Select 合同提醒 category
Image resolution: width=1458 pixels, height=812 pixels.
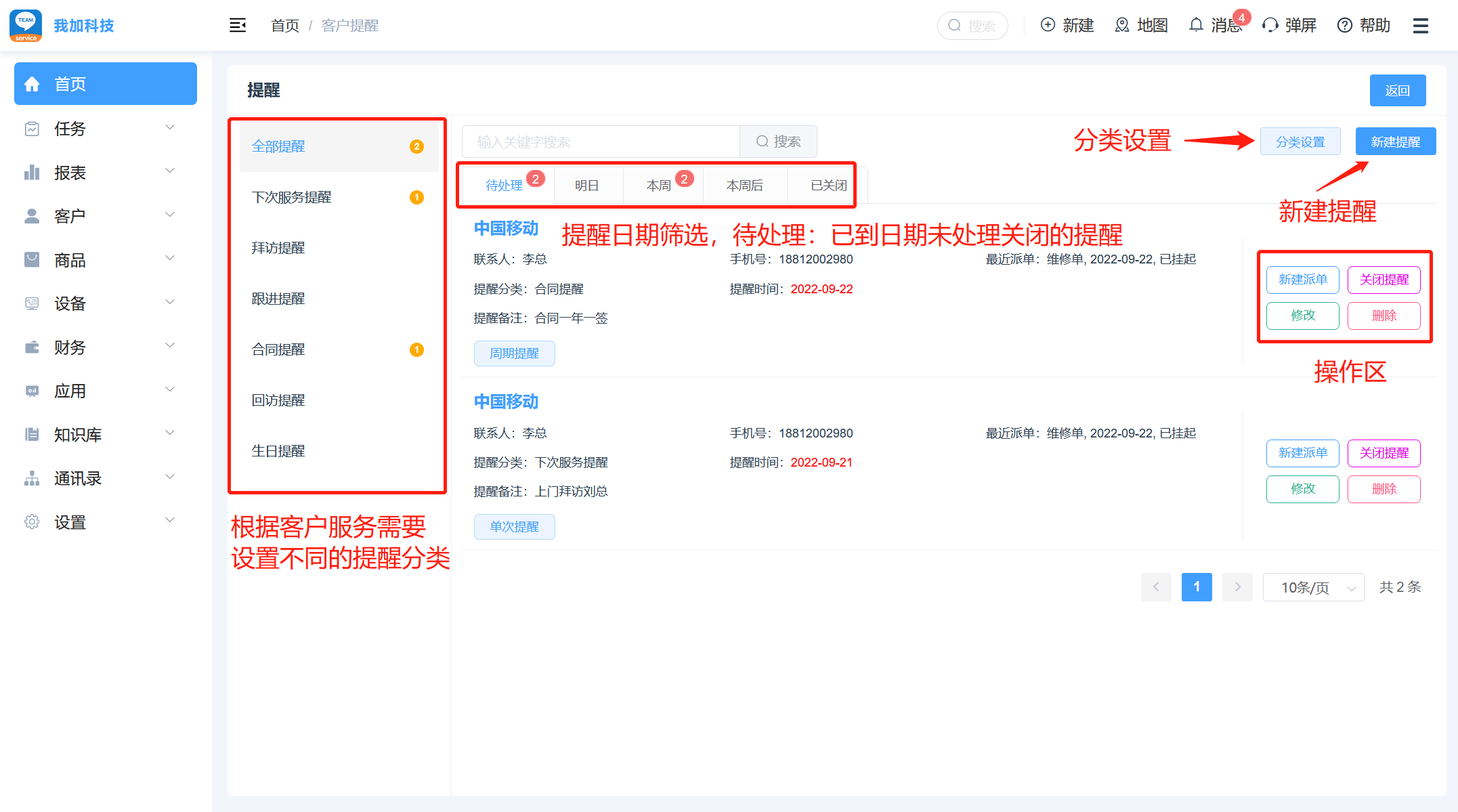(x=278, y=349)
